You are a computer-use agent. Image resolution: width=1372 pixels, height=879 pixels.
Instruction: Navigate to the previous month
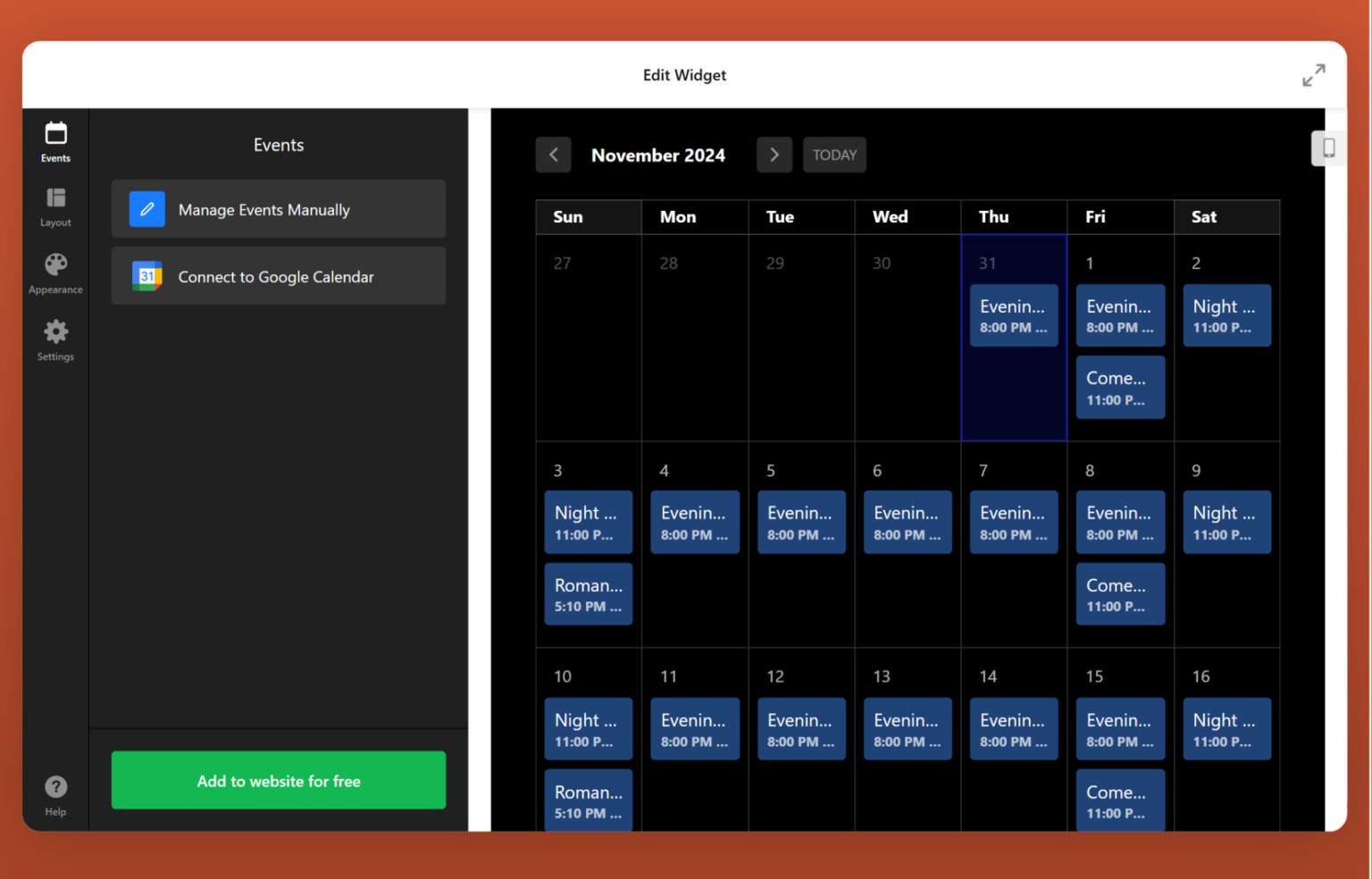(553, 155)
